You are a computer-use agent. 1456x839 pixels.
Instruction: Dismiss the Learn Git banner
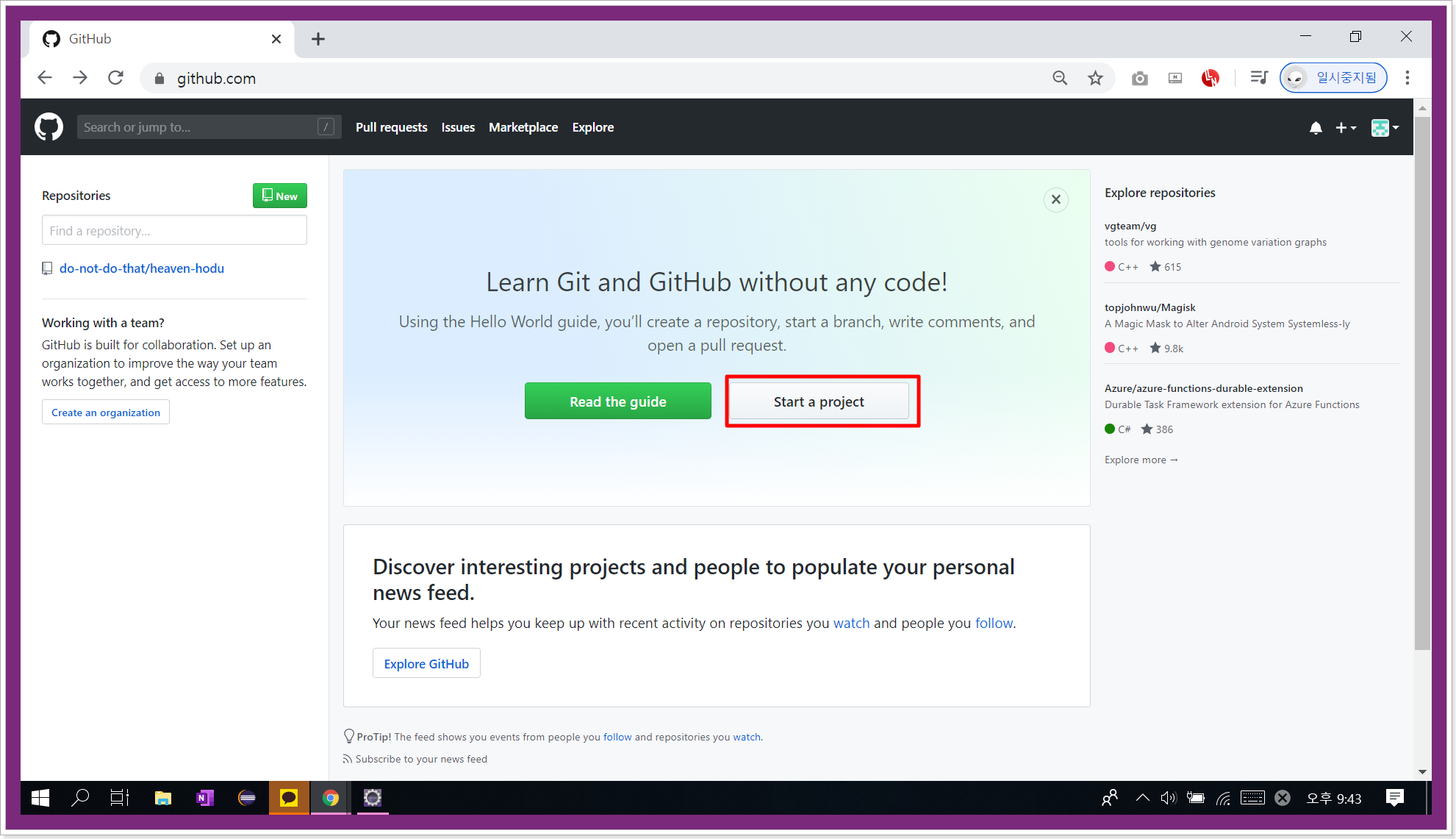[x=1055, y=199]
